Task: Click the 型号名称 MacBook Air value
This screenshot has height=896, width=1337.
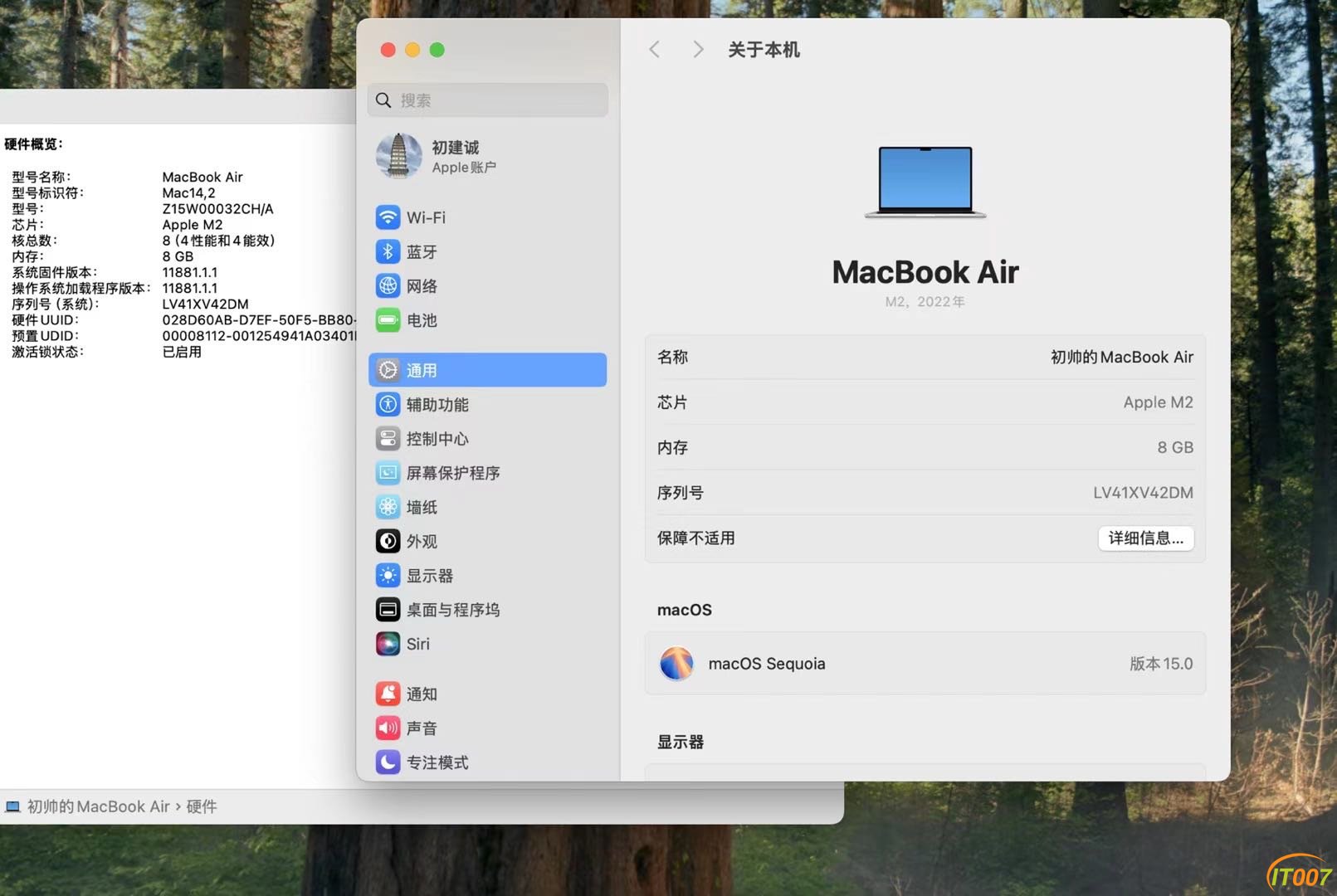Action: tap(203, 177)
